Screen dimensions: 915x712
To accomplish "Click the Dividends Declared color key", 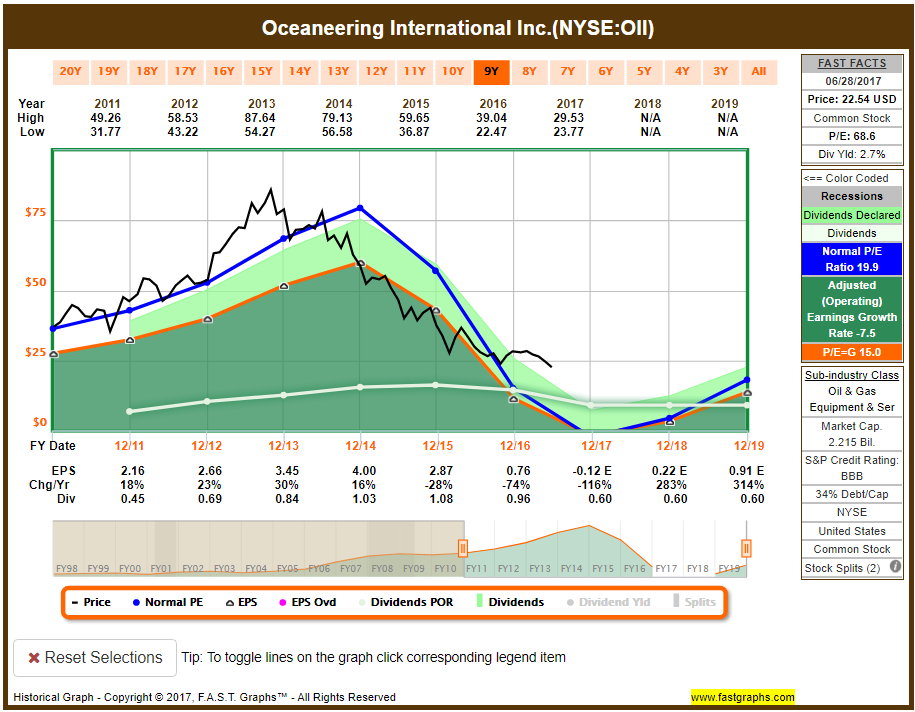I will tap(851, 215).
